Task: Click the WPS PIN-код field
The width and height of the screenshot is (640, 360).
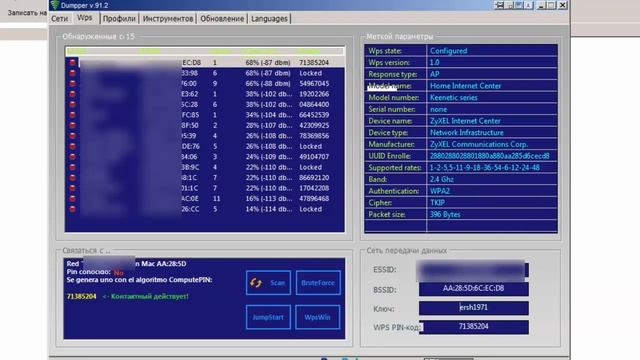Action: click(473, 327)
